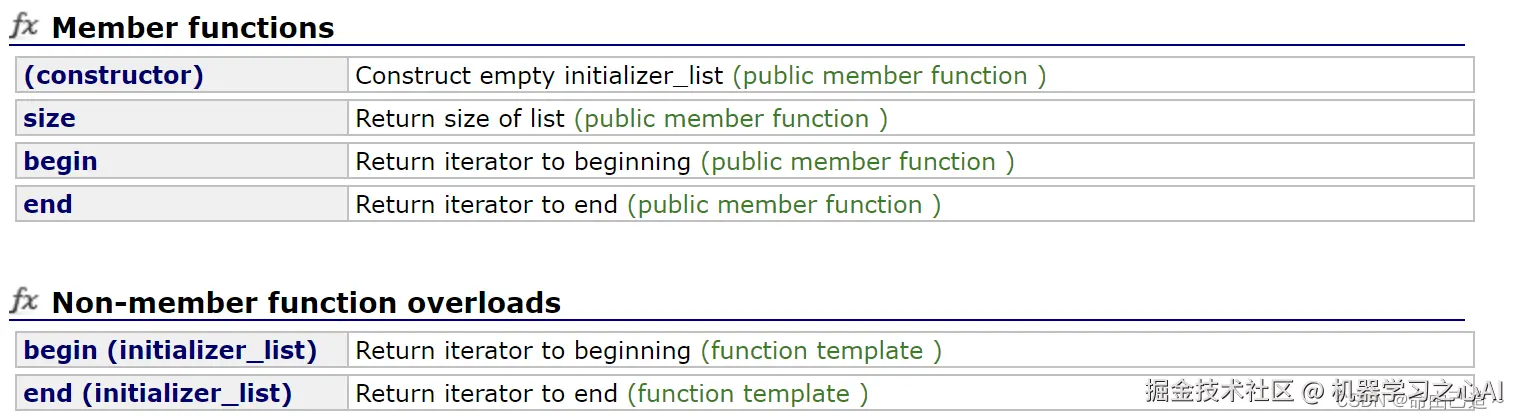
Task: Click member 'Return iterator to beginning' description
Action: [x=523, y=162]
